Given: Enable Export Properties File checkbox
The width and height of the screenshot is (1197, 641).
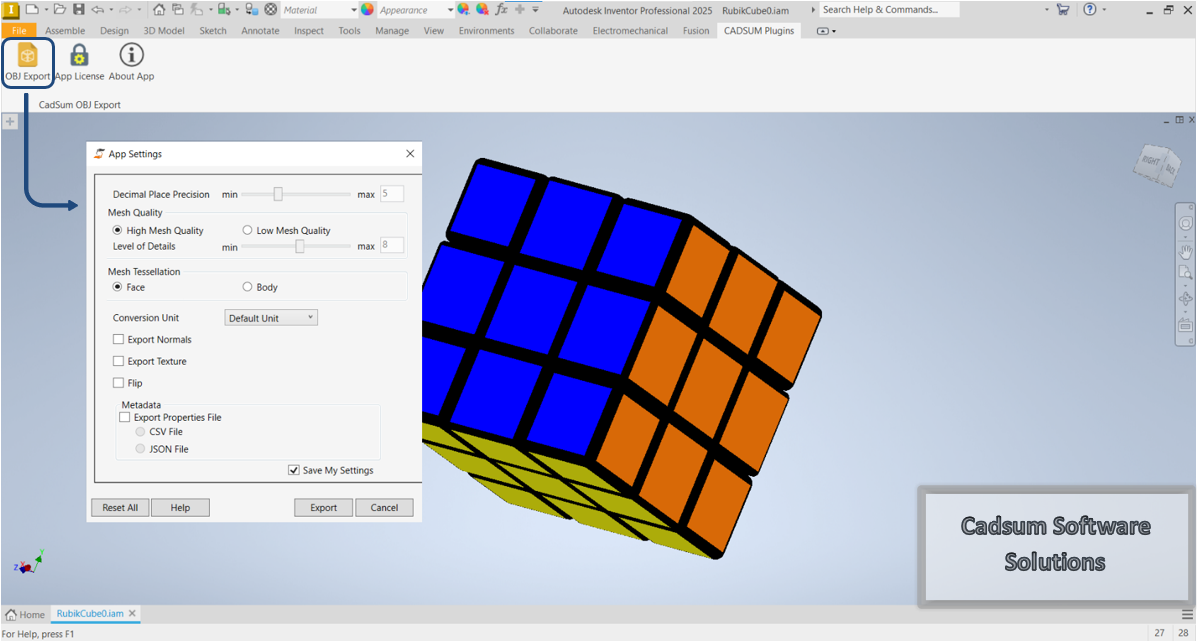Looking at the screenshot, I should pyautogui.click(x=125, y=417).
